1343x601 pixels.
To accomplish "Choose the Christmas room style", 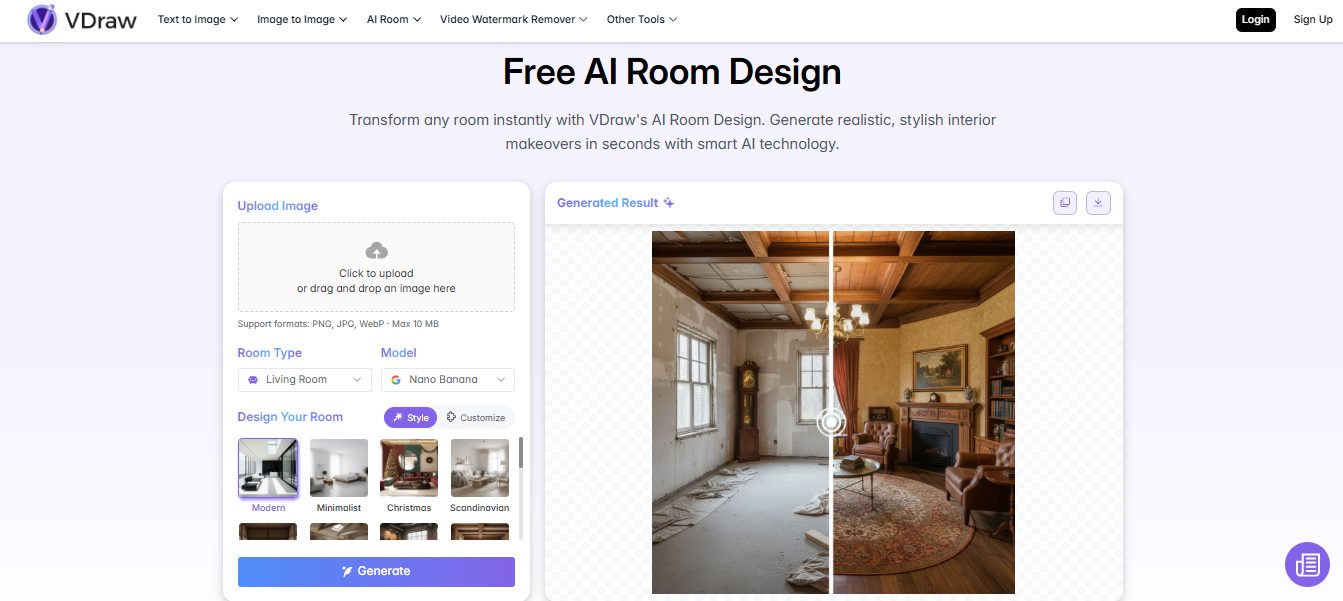I will (409, 468).
